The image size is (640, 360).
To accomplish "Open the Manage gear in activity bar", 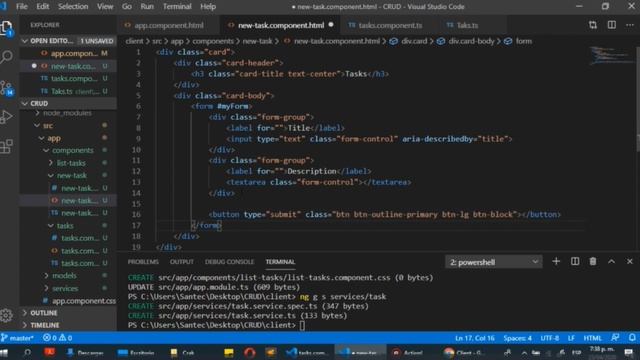I will tap(7, 315).
